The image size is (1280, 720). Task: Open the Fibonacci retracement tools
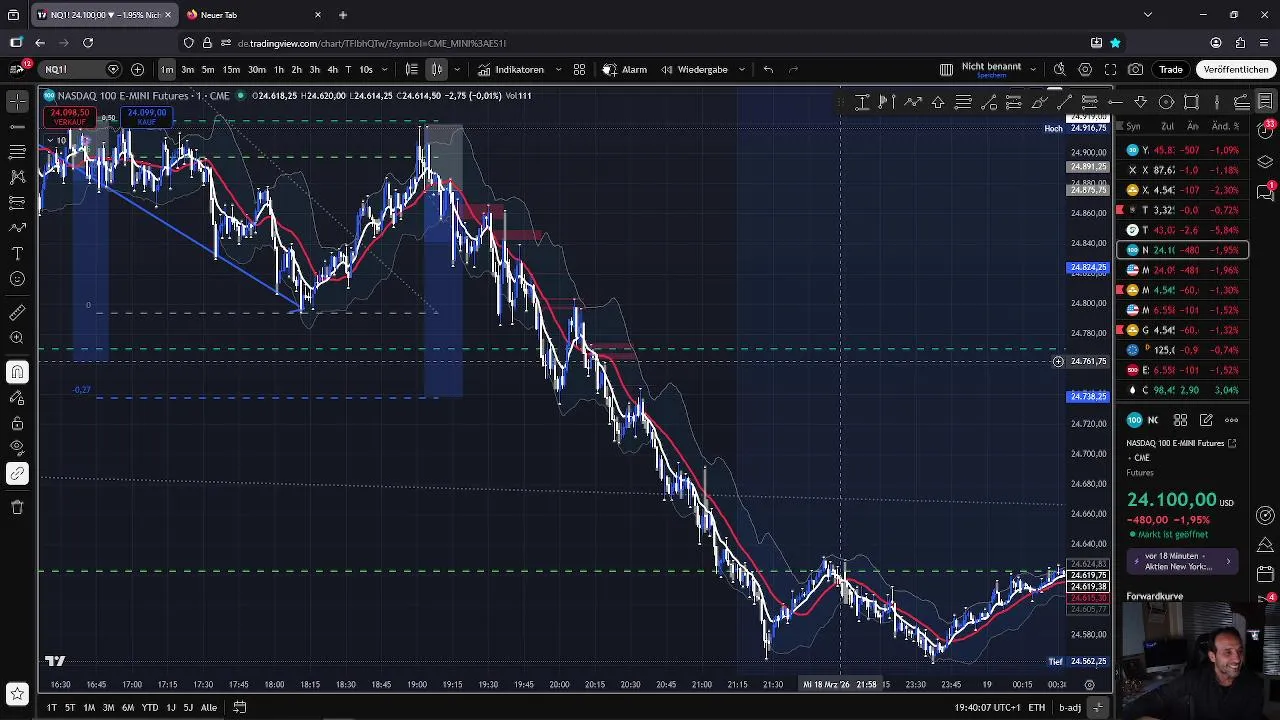click(x=17, y=151)
